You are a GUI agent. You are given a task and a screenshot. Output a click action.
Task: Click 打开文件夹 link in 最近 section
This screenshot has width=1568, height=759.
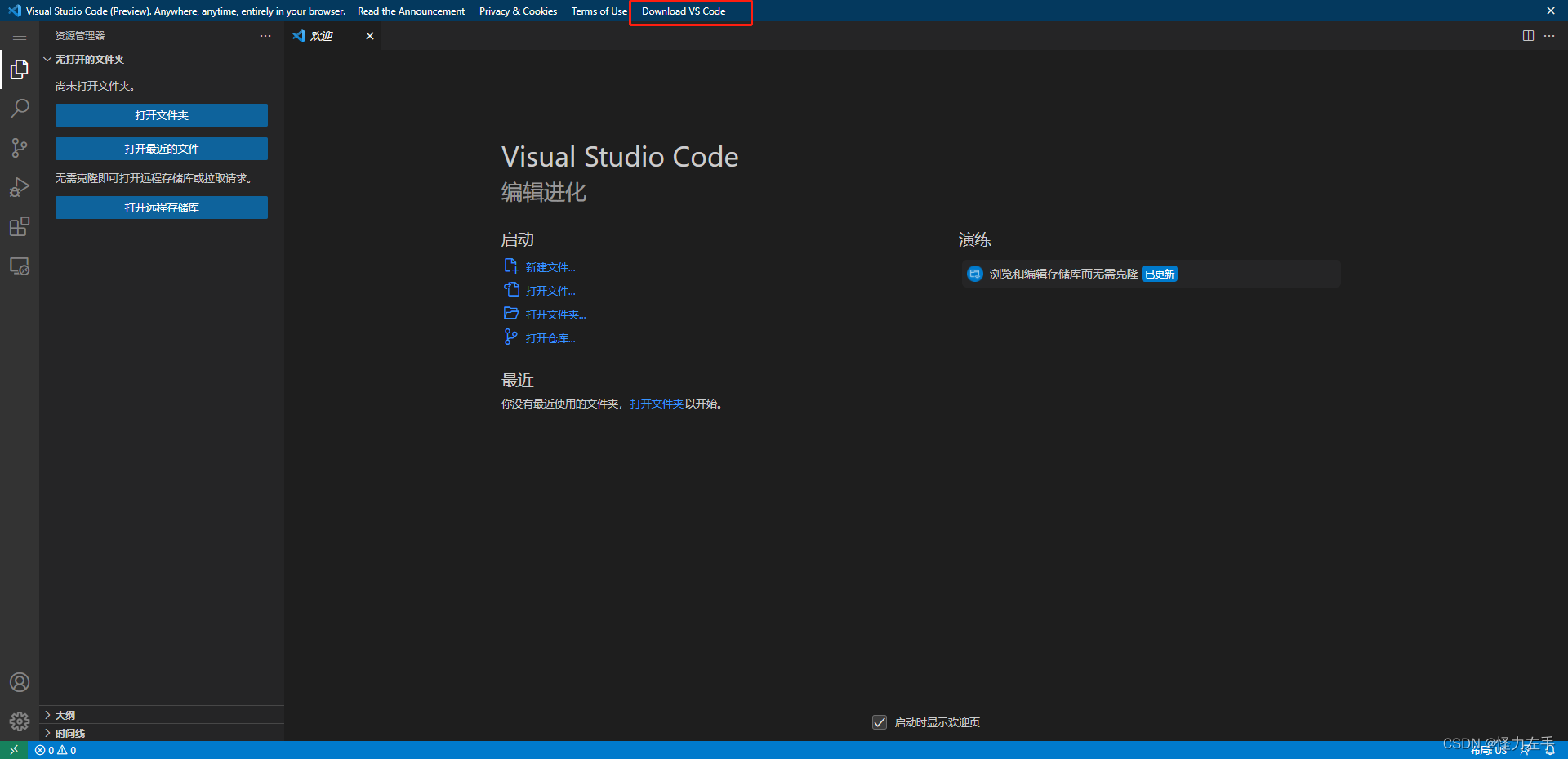[x=657, y=404]
